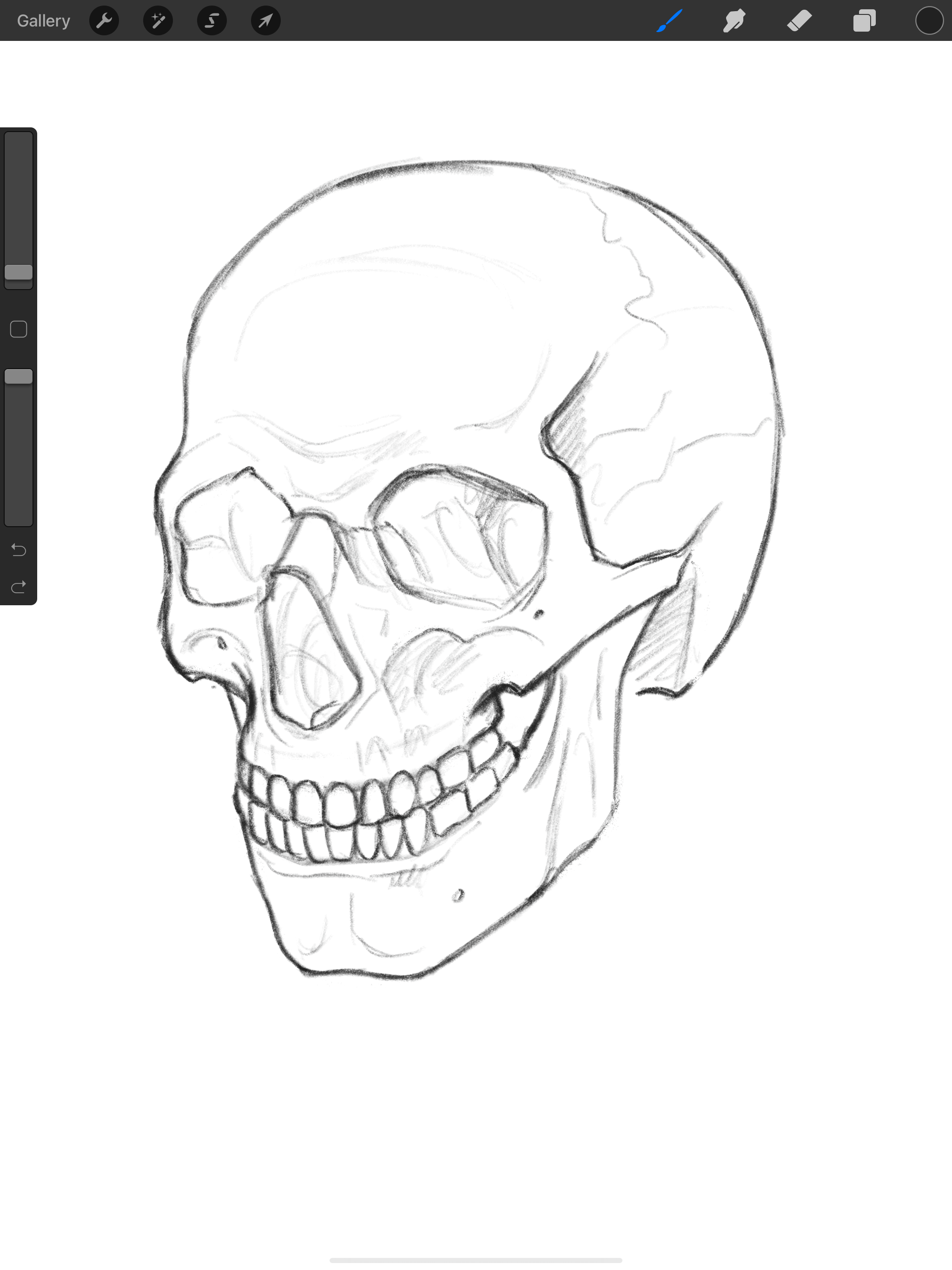Viewport: 952px width, 1270px height.
Task: Select the Brush paint tool
Action: coord(669,20)
